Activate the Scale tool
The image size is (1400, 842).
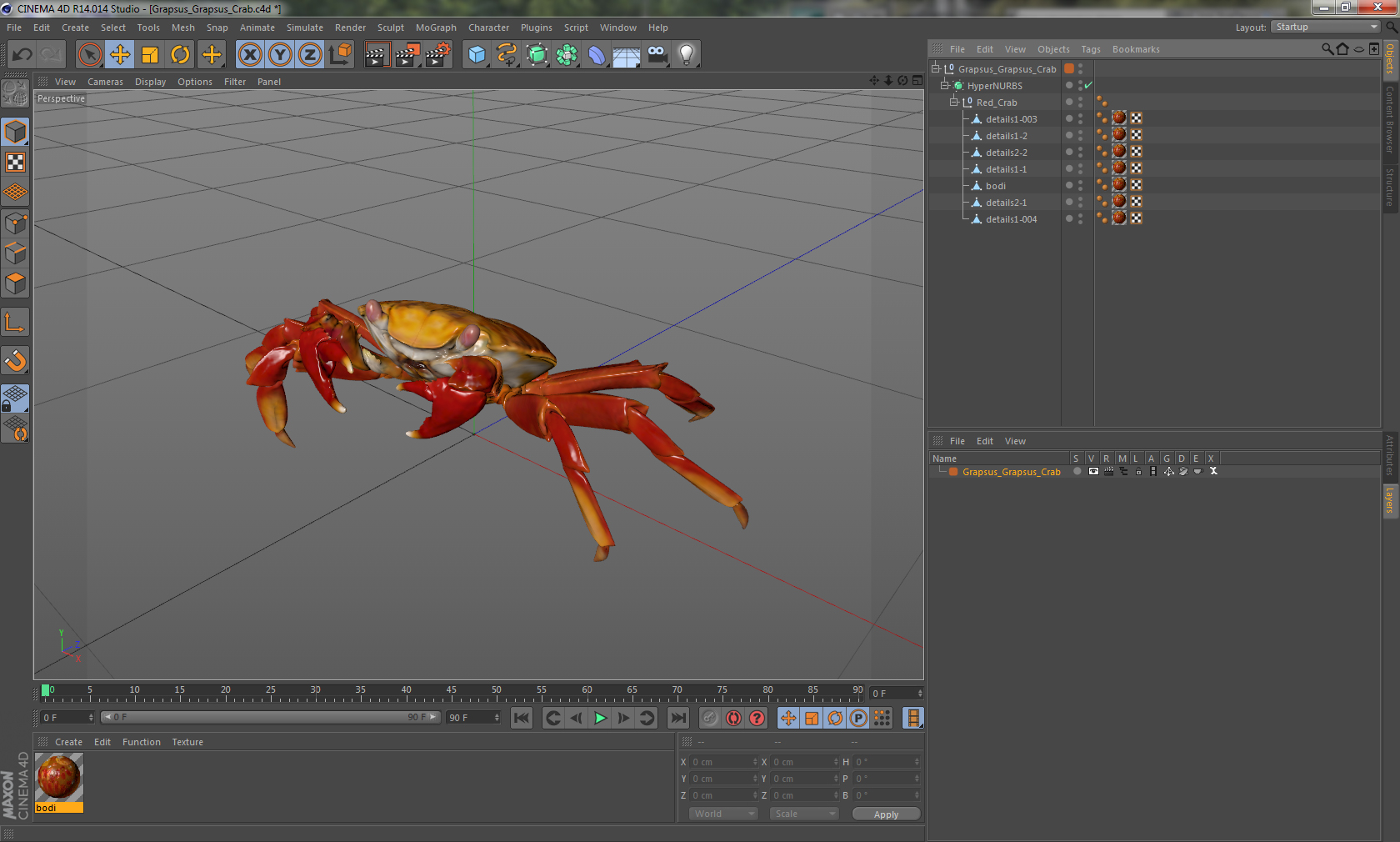tap(150, 55)
